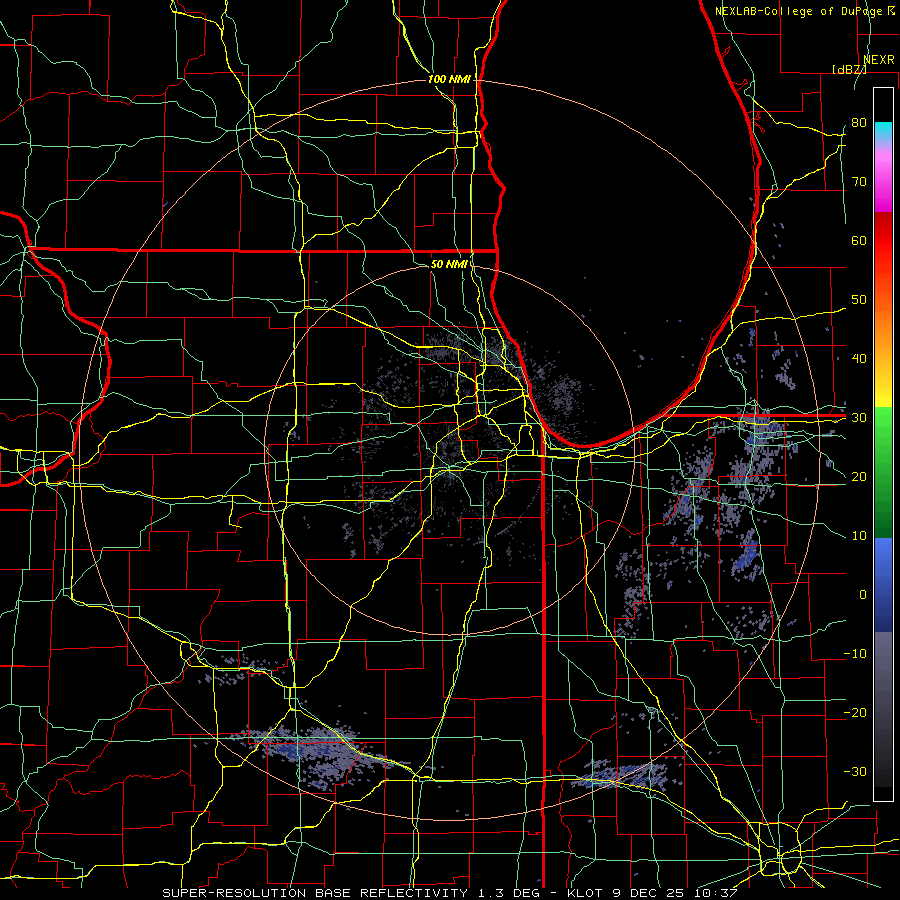Click the 20 value on the dBZ scale
Screen dimensions: 900x900
click(x=859, y=476)
